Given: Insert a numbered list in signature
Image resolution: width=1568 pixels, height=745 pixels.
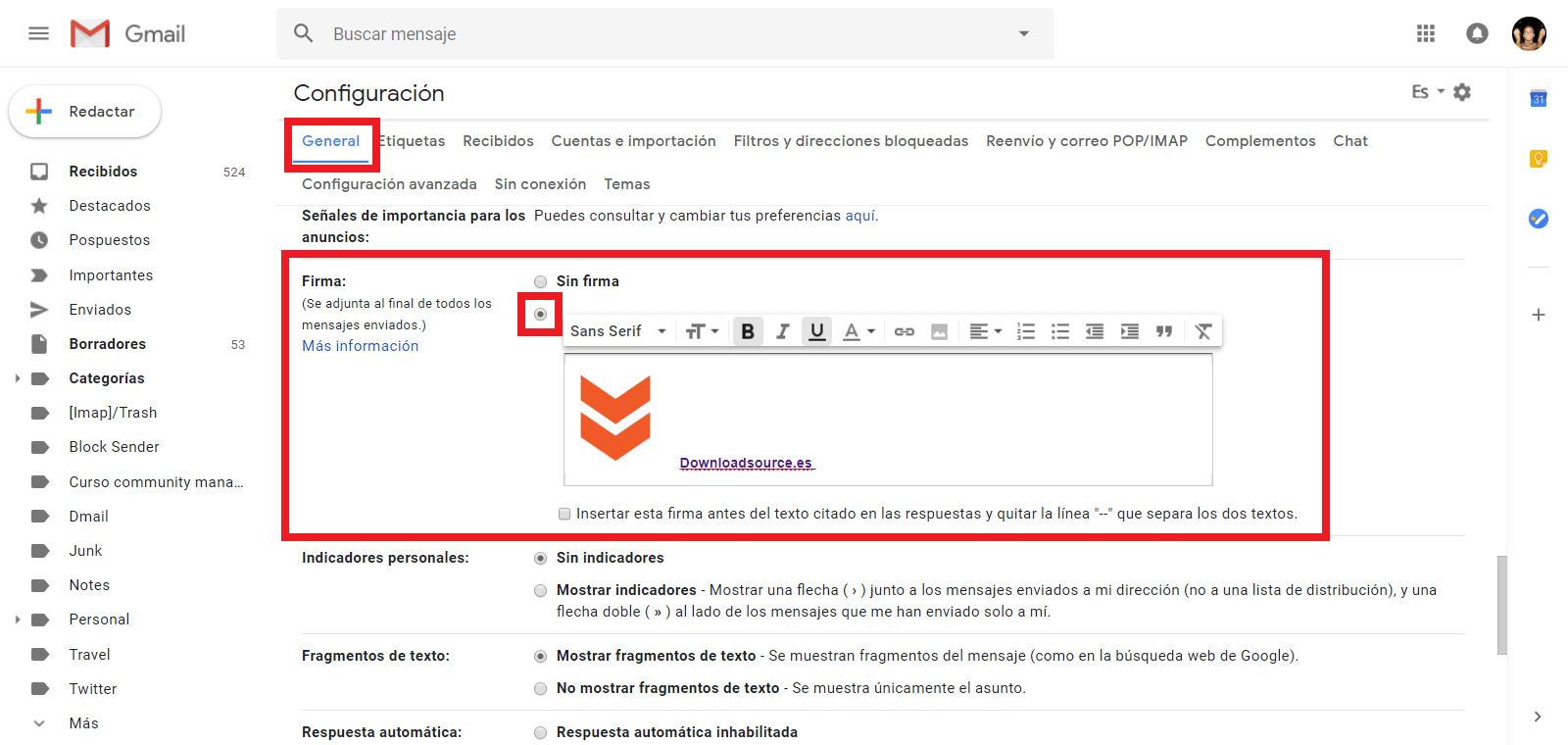Looking at the screenshot, I should (x=1026, y=331).
